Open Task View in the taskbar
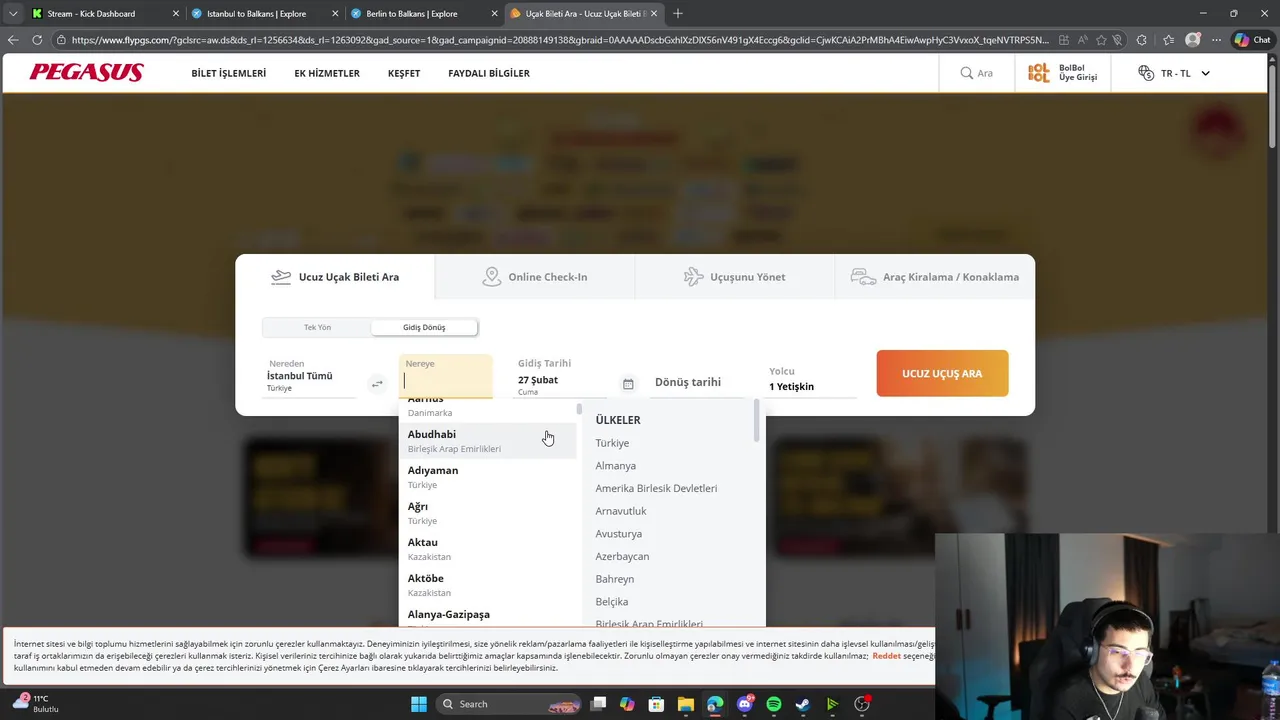This screenshot has width=1280, height=720. coord(598,704)
